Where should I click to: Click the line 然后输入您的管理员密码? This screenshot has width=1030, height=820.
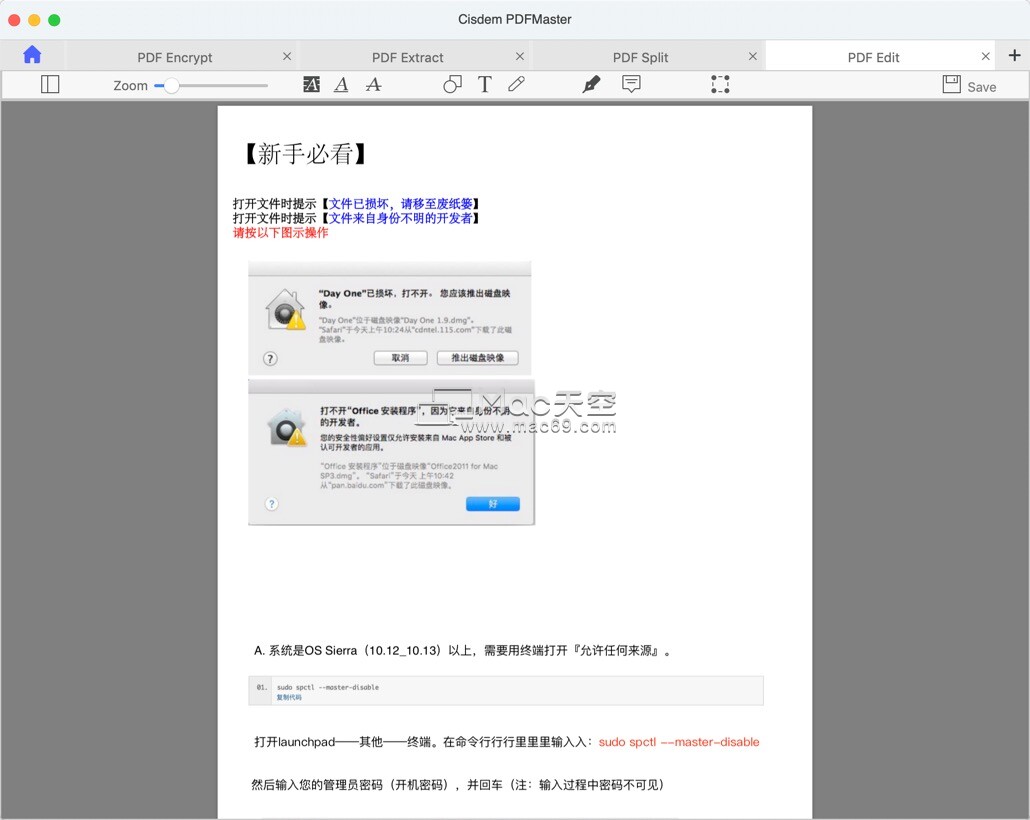(458, 785)
